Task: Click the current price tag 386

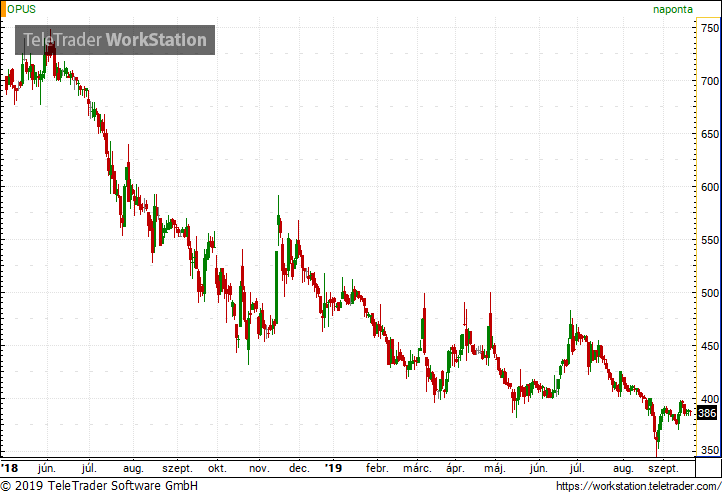Action: pyautogui.click(x=707, y=413)
